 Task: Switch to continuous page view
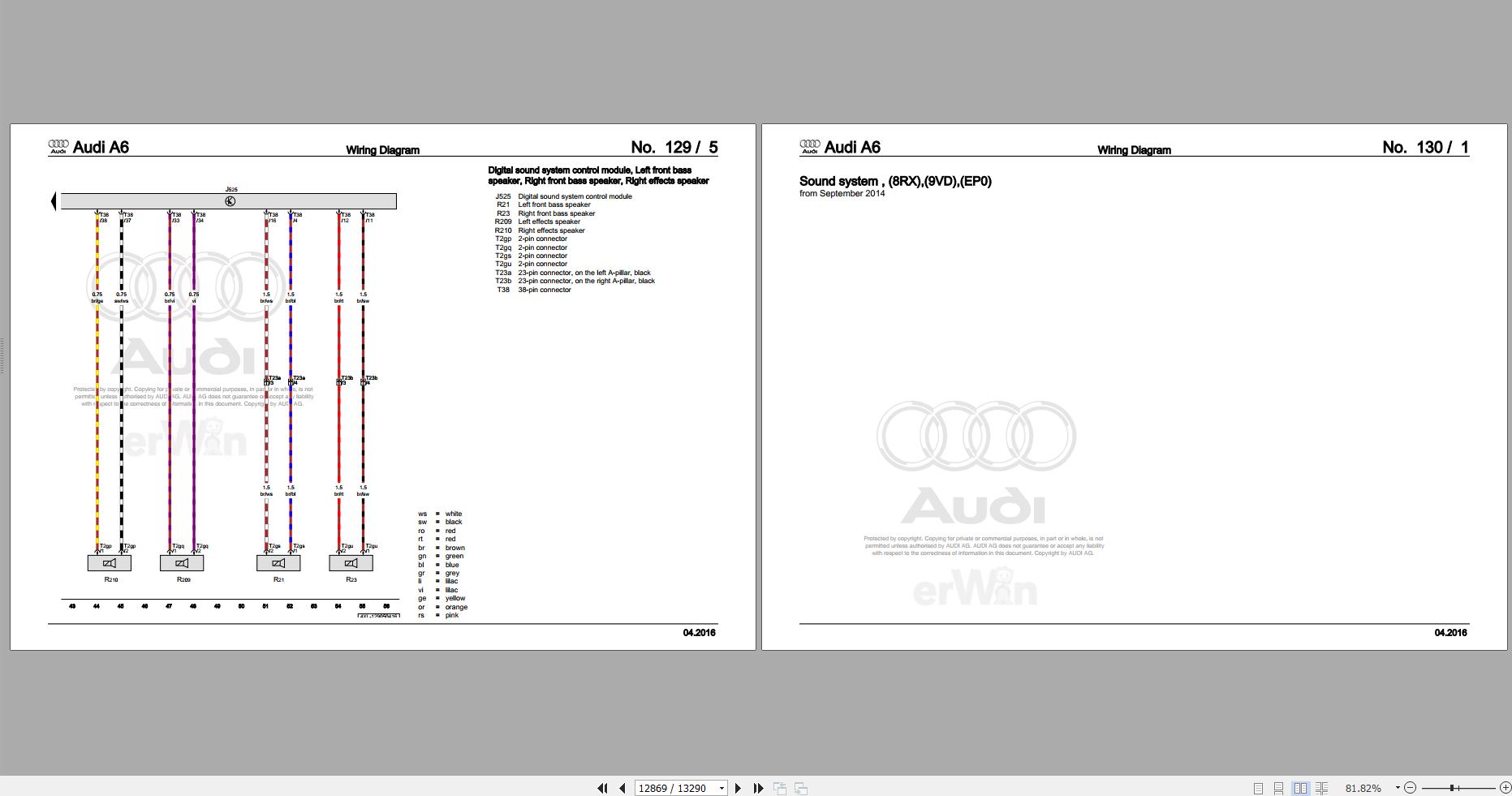1278,788
